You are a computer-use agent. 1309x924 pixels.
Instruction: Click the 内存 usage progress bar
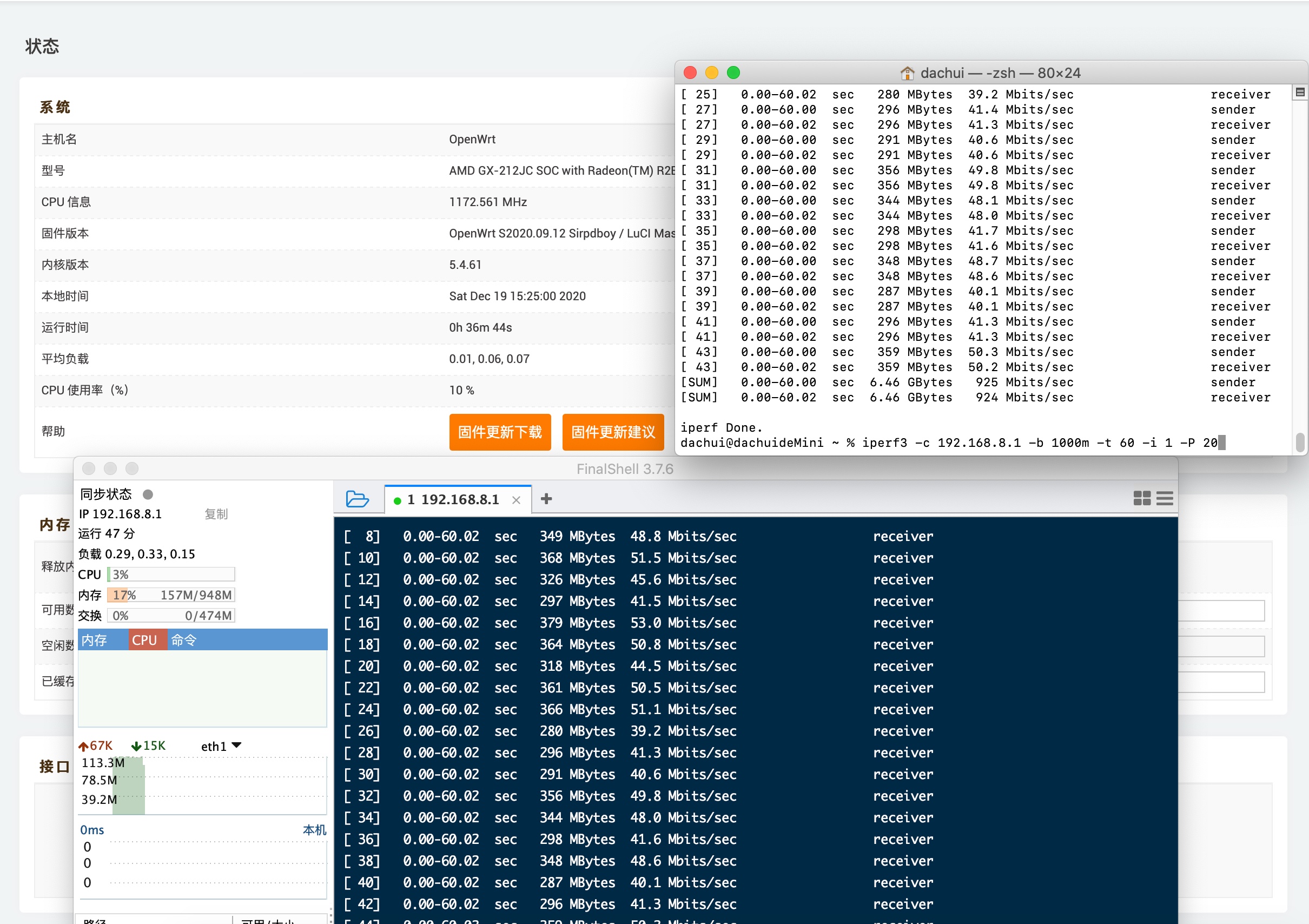point(170,595)
